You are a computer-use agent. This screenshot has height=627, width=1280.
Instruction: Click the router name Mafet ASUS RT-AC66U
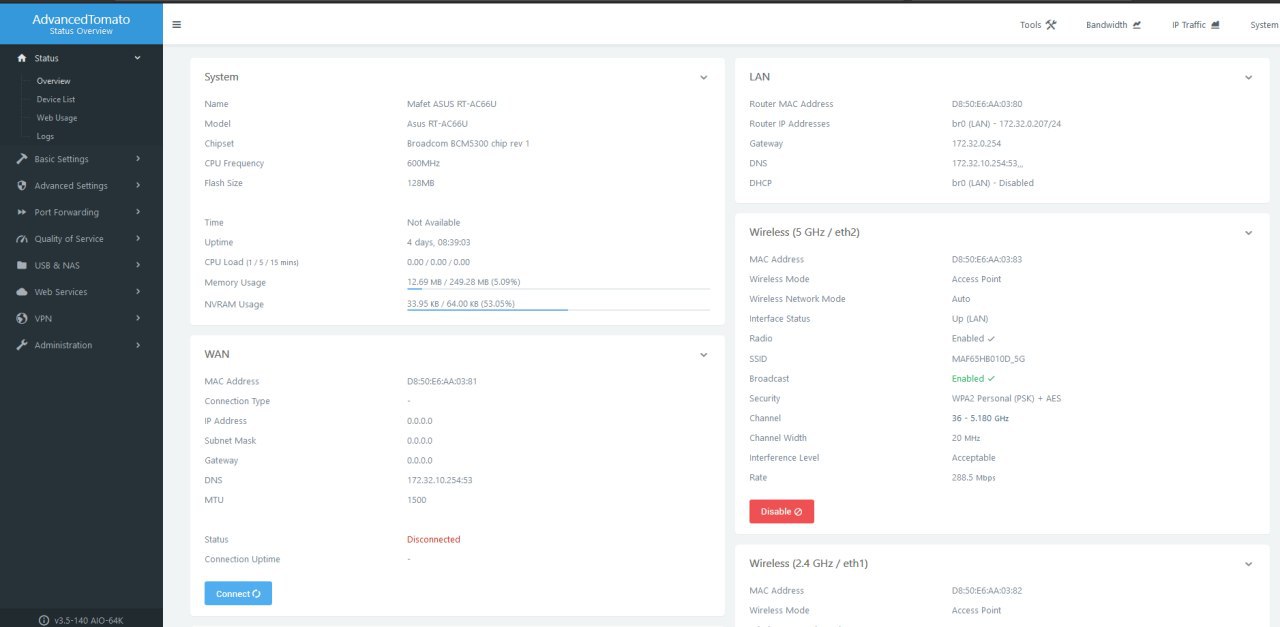coord(451,104)
